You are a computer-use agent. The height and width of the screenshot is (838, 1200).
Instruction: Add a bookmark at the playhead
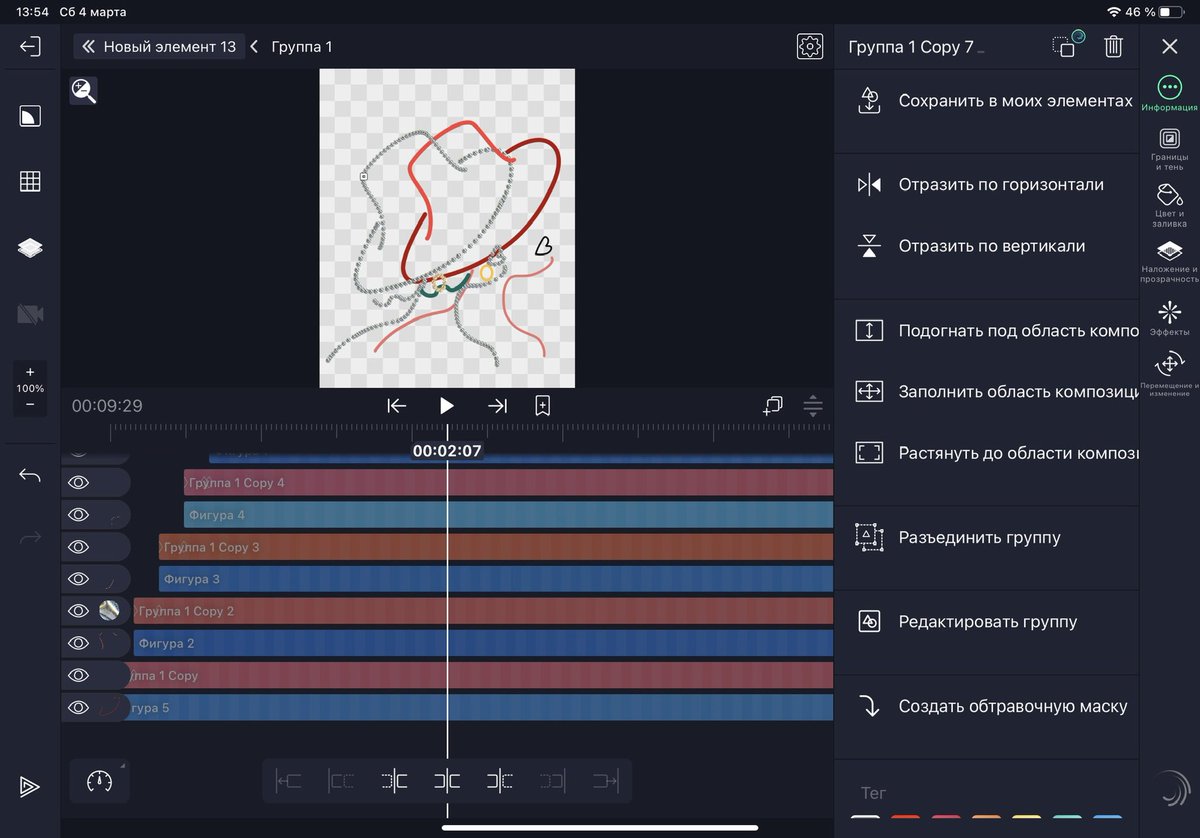(x=542, y=405)
